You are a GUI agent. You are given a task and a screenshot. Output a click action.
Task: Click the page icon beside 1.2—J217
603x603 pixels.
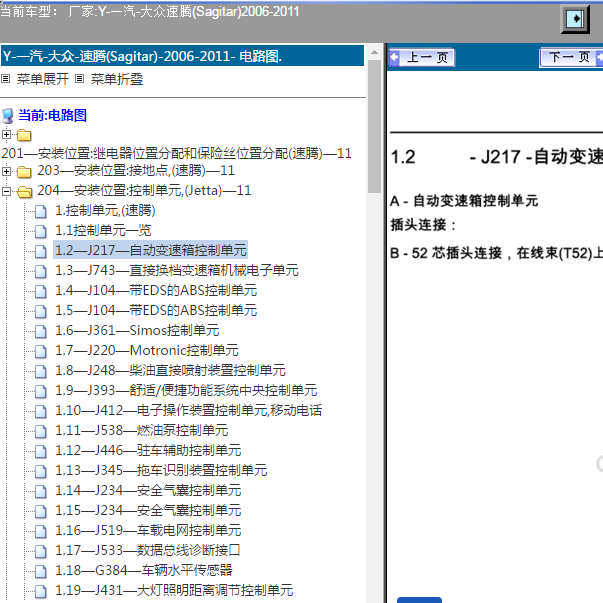click(40, 252)
